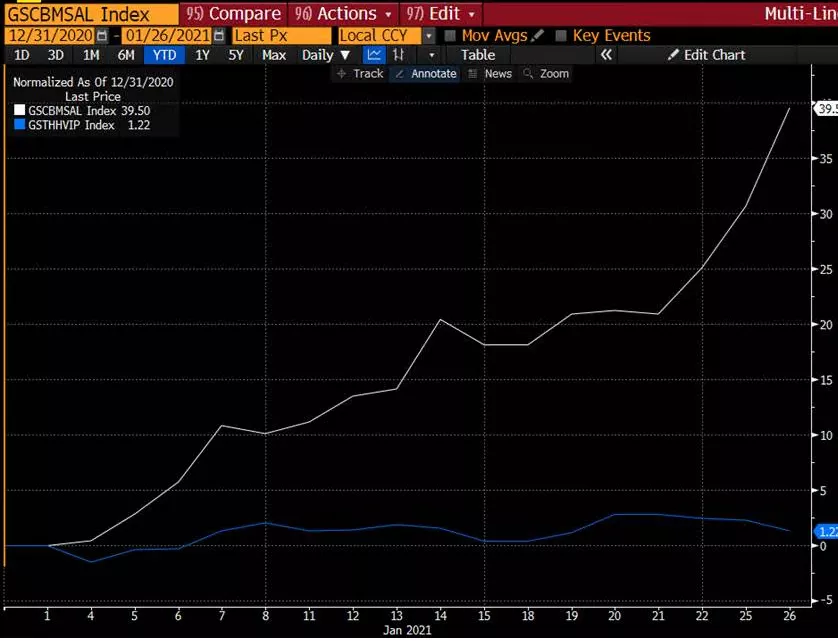Activate the Track crosshair tool

(x=359, y=74)
